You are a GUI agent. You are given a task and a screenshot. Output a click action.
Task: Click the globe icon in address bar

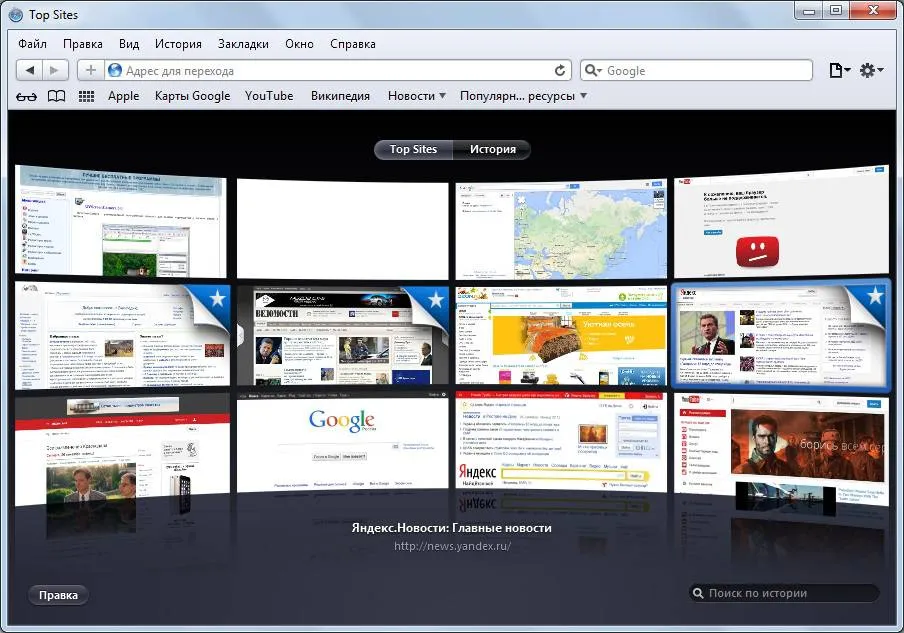115,70
